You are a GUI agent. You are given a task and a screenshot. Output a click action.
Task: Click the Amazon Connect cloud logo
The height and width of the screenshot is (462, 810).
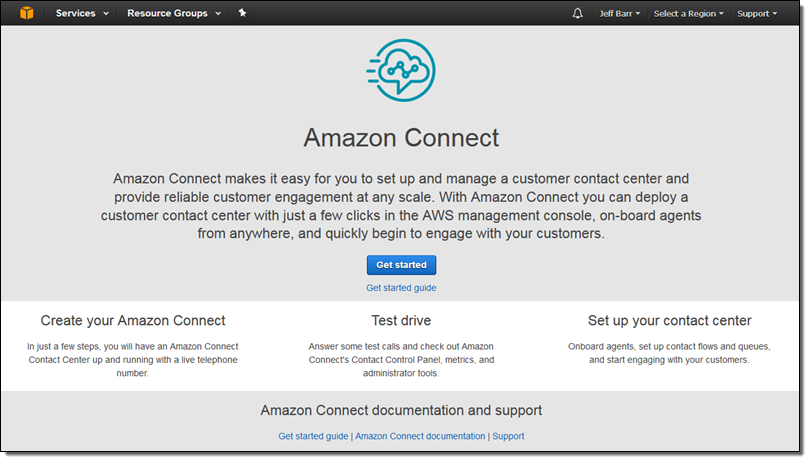point(400,70)
